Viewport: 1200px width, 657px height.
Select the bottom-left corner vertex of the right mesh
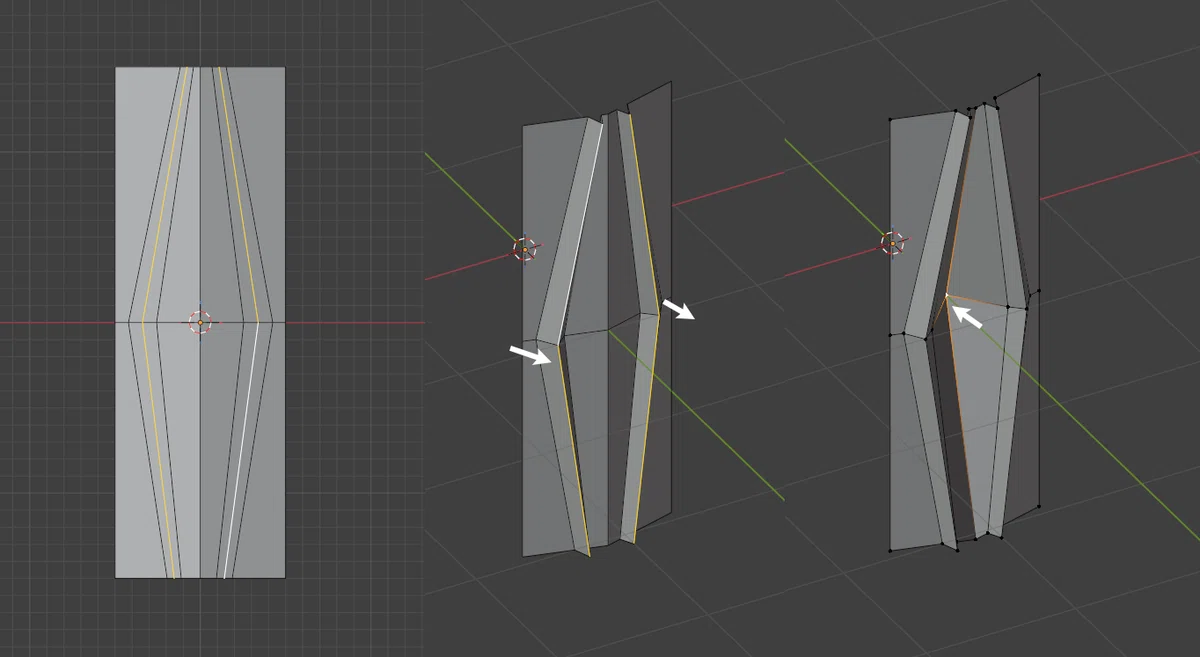(890, 550)
